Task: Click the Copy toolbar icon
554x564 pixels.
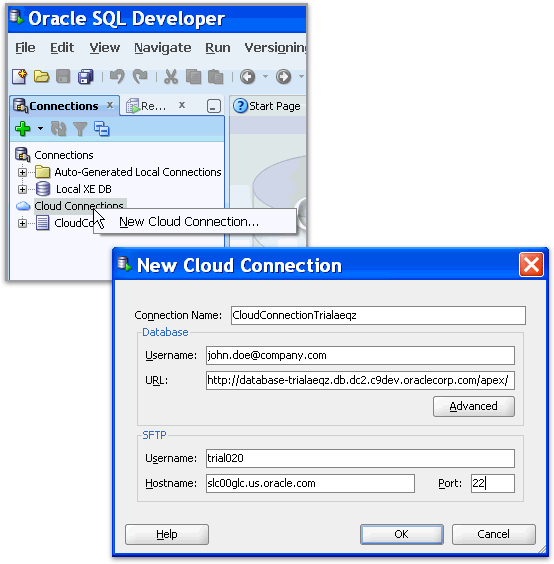Action: 194,77
